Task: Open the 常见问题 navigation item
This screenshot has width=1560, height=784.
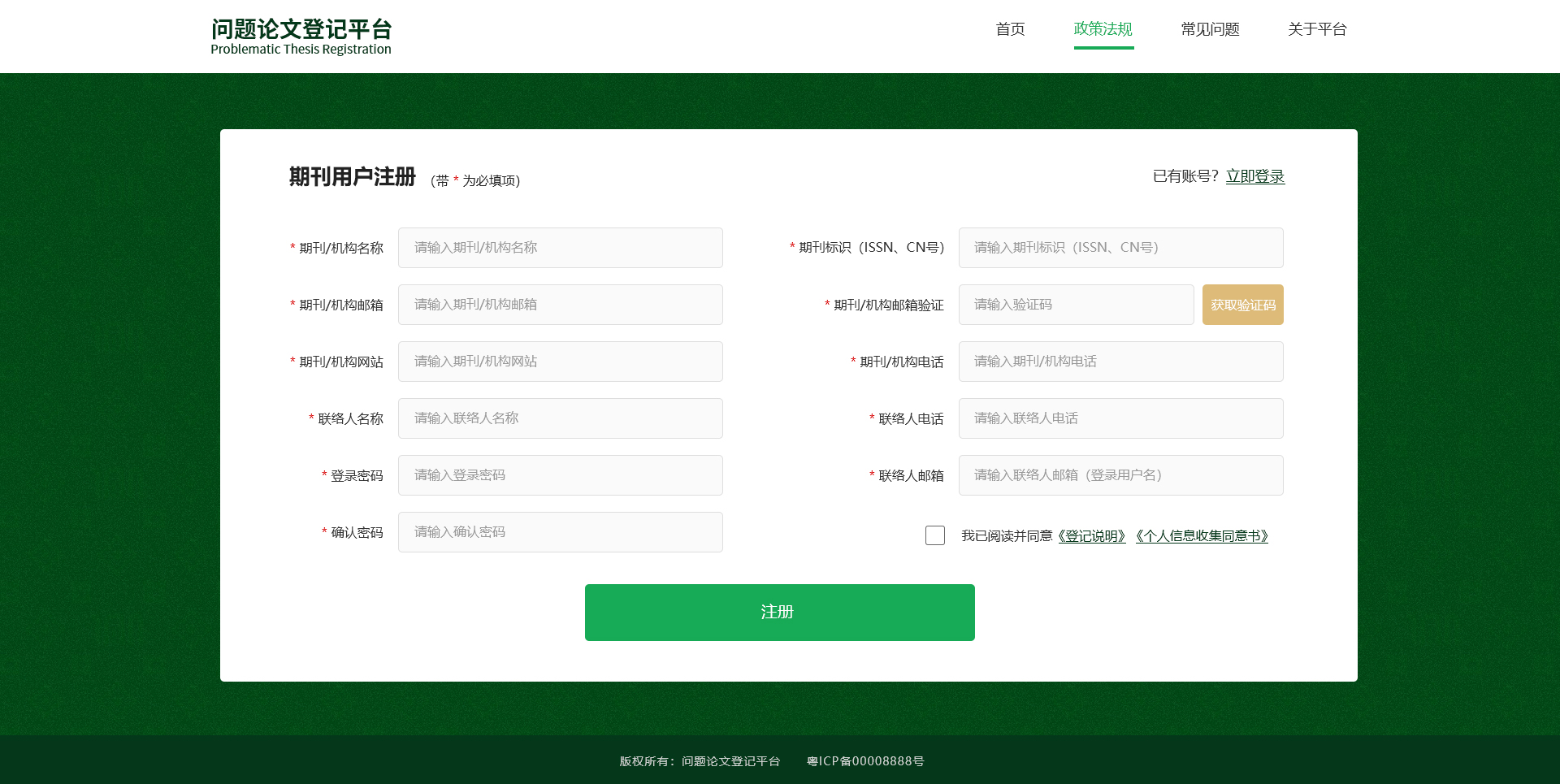Action: tap(1210, 29)
